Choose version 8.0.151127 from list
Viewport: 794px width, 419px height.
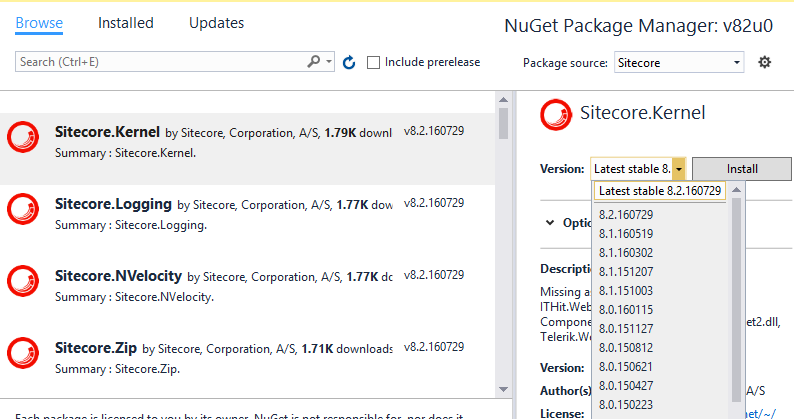click(626, 328)
